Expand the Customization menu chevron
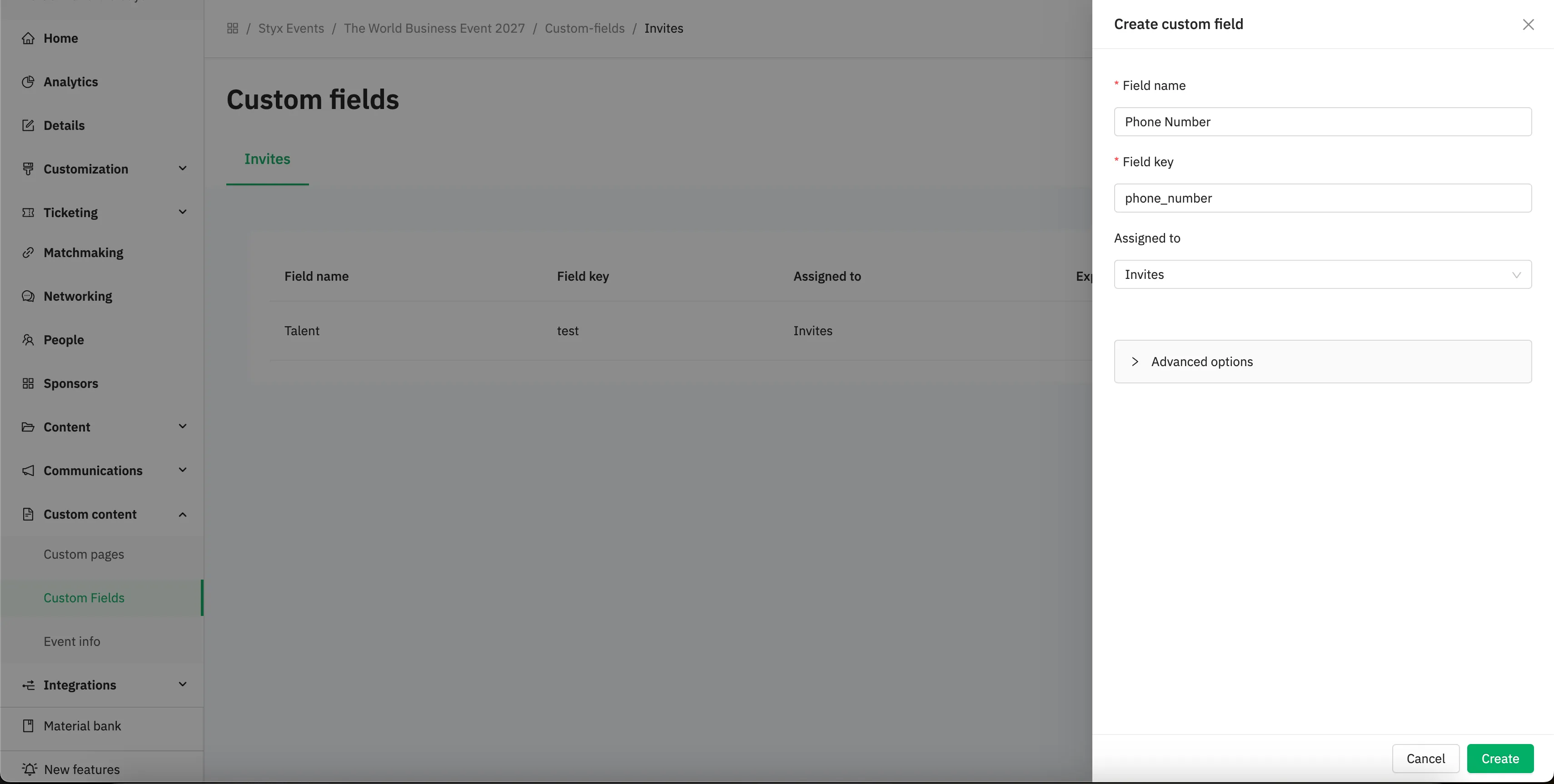 coord(182,168)
